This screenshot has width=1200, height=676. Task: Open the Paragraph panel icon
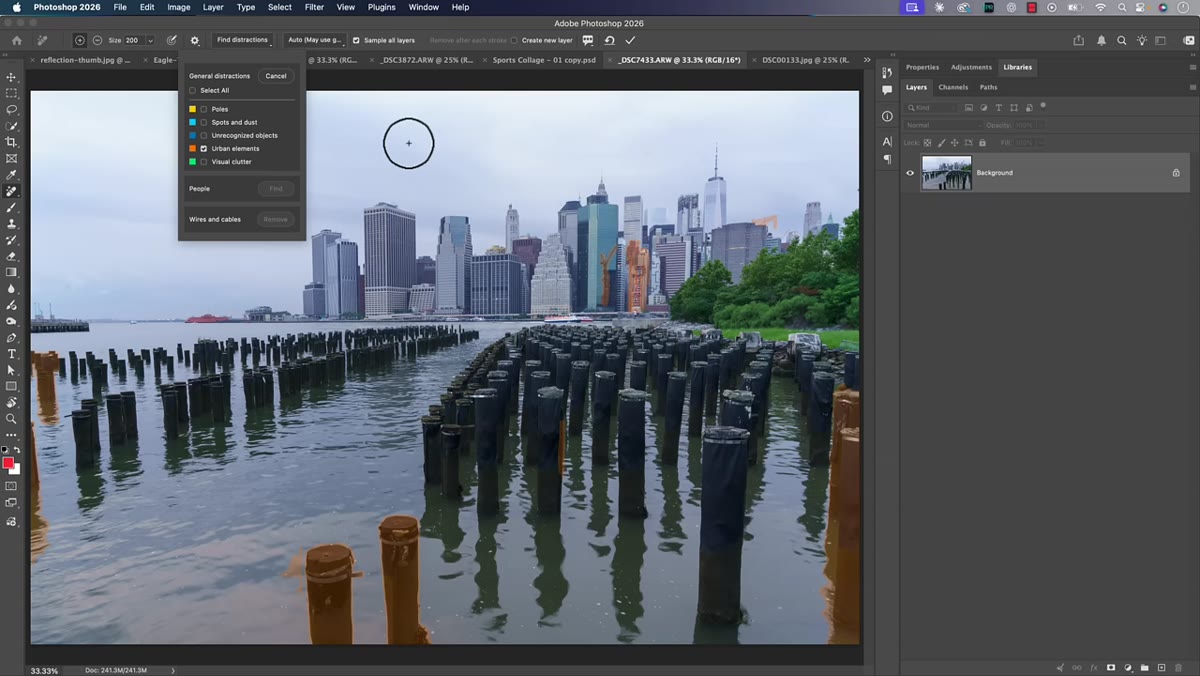[x=887, y=159]
